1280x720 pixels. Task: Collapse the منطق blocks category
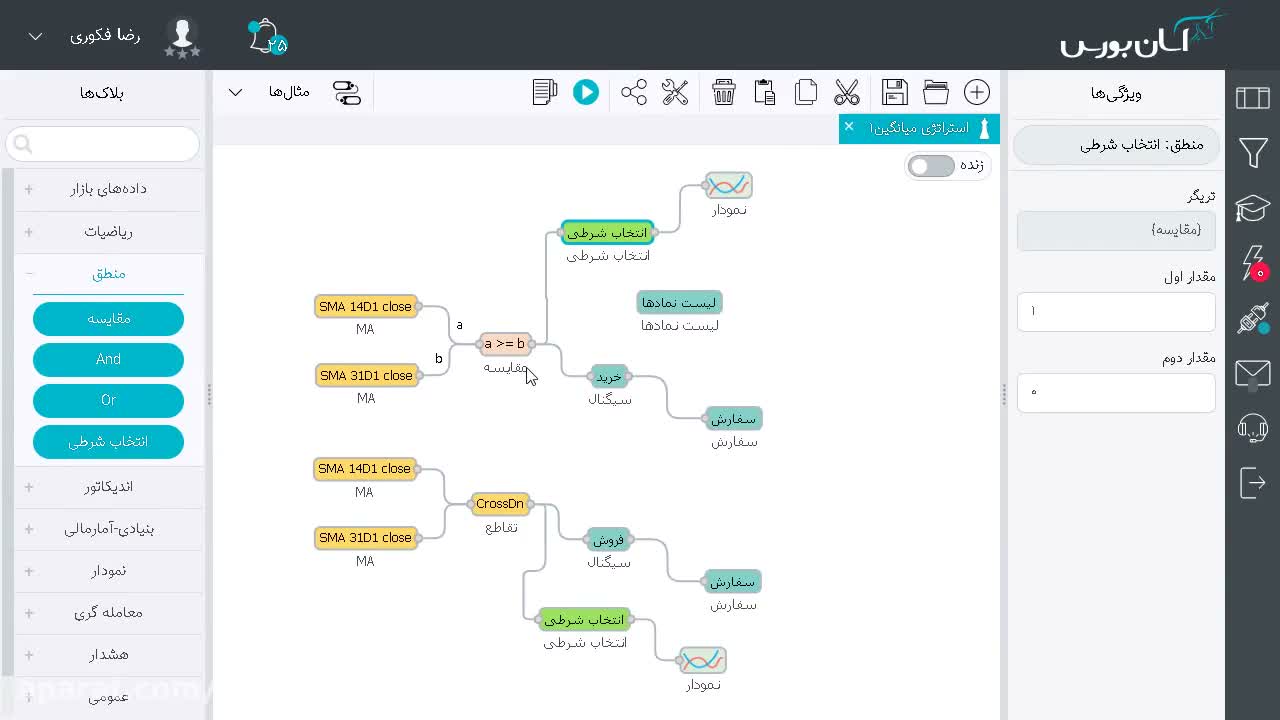coord(108,273)
